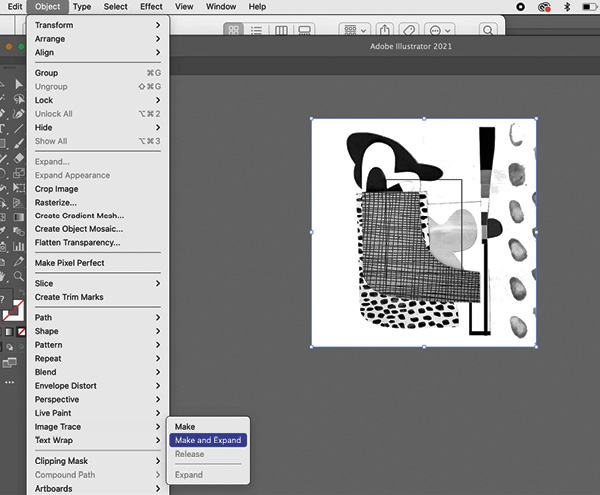
Task: Open the Type menu
Action: tap(82, 7)
